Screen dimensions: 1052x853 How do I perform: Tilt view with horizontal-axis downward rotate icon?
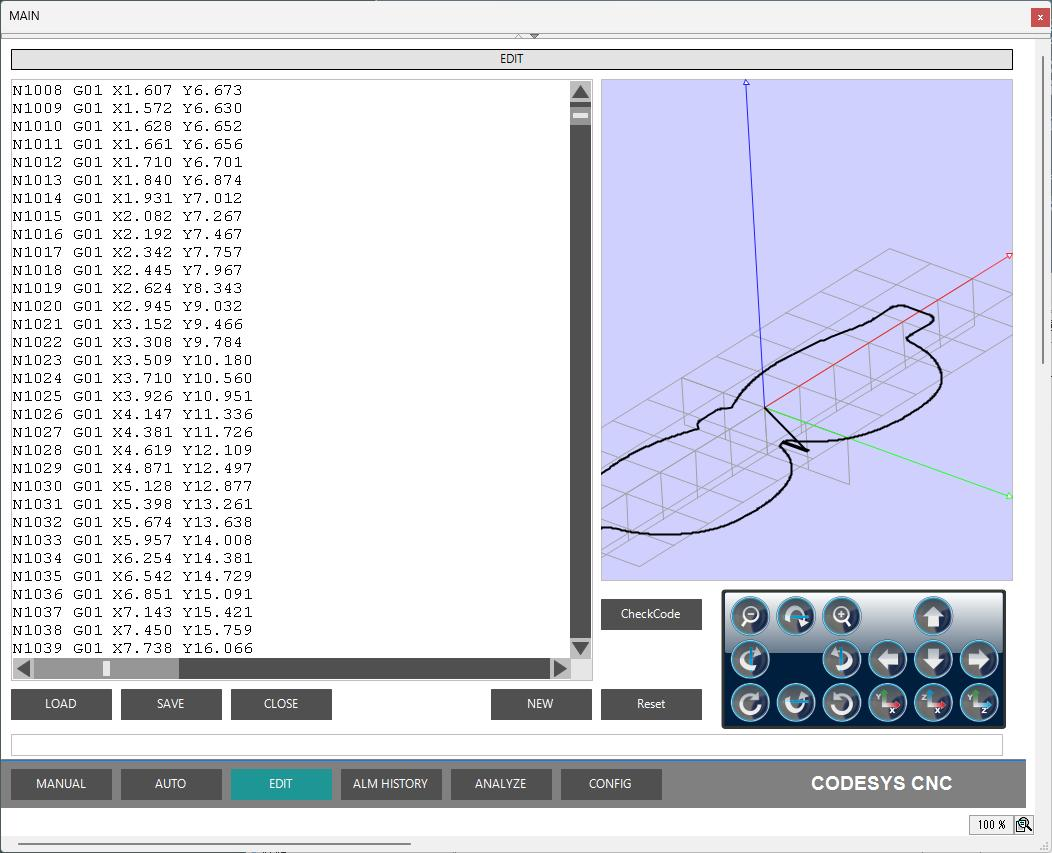[x=795, y=615]
